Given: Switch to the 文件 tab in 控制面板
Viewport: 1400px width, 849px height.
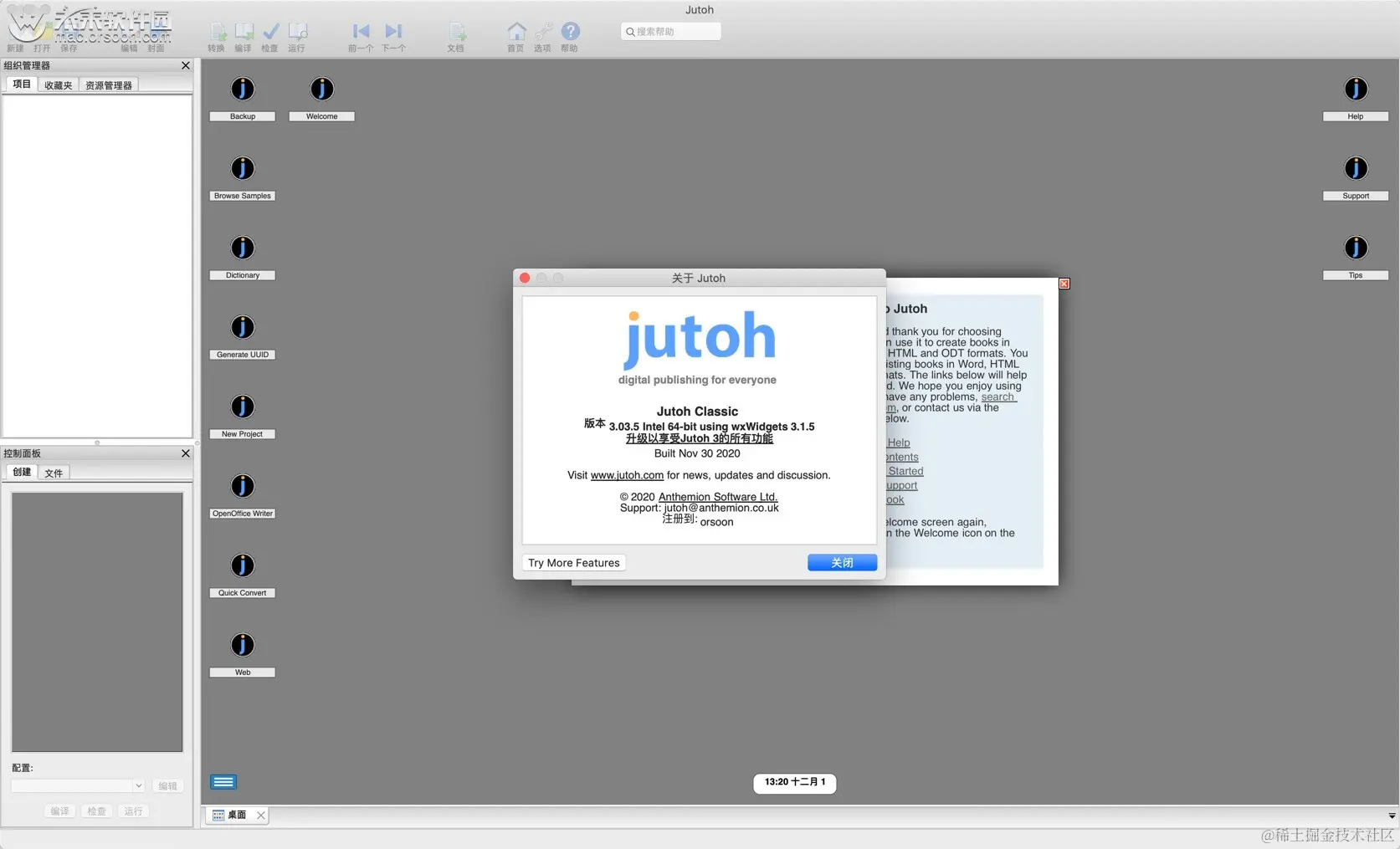Looking at the screenshot, I should [x=54, y=473].
